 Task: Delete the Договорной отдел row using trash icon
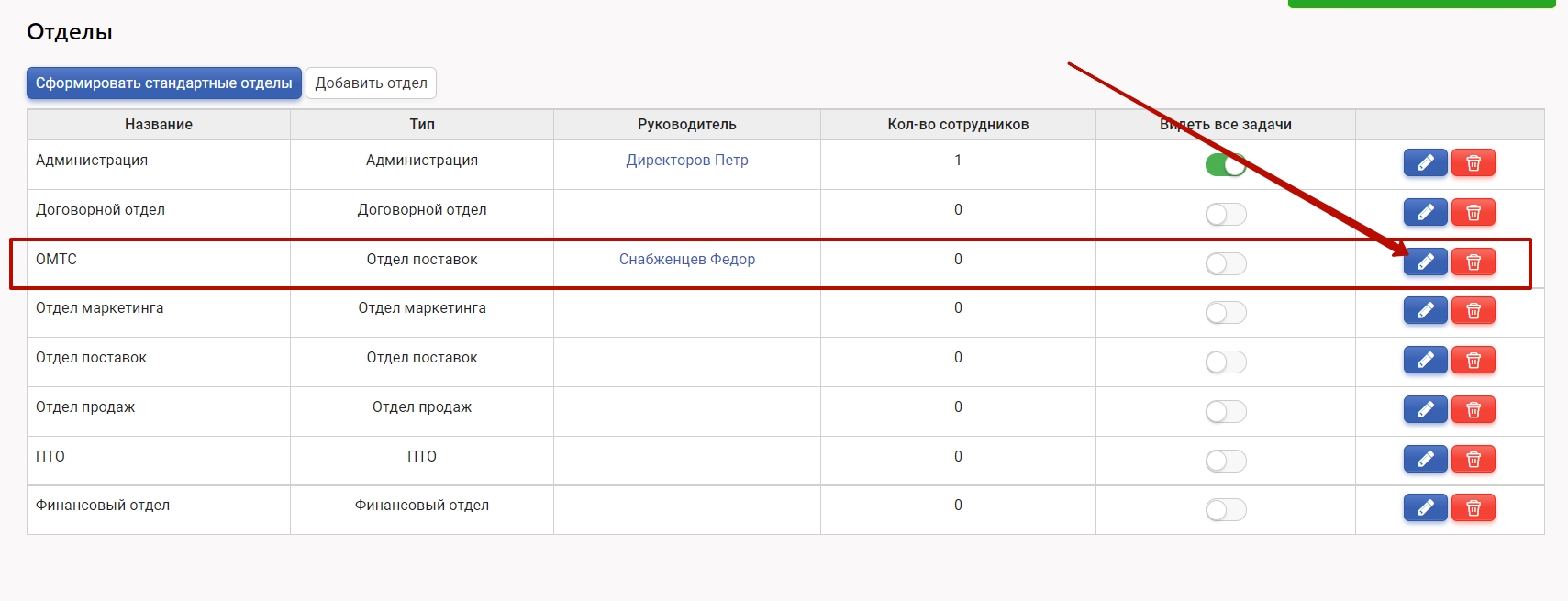[x=1473, y=212]
